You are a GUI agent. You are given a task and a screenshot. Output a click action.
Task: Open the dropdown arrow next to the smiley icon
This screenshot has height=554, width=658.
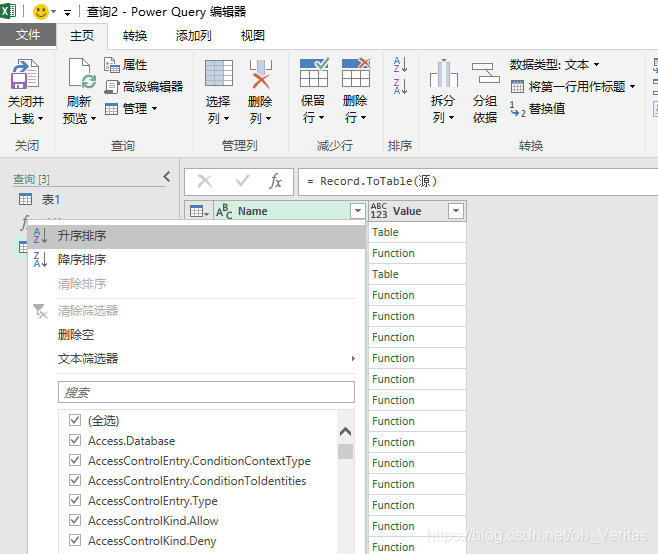pos(54,11)
